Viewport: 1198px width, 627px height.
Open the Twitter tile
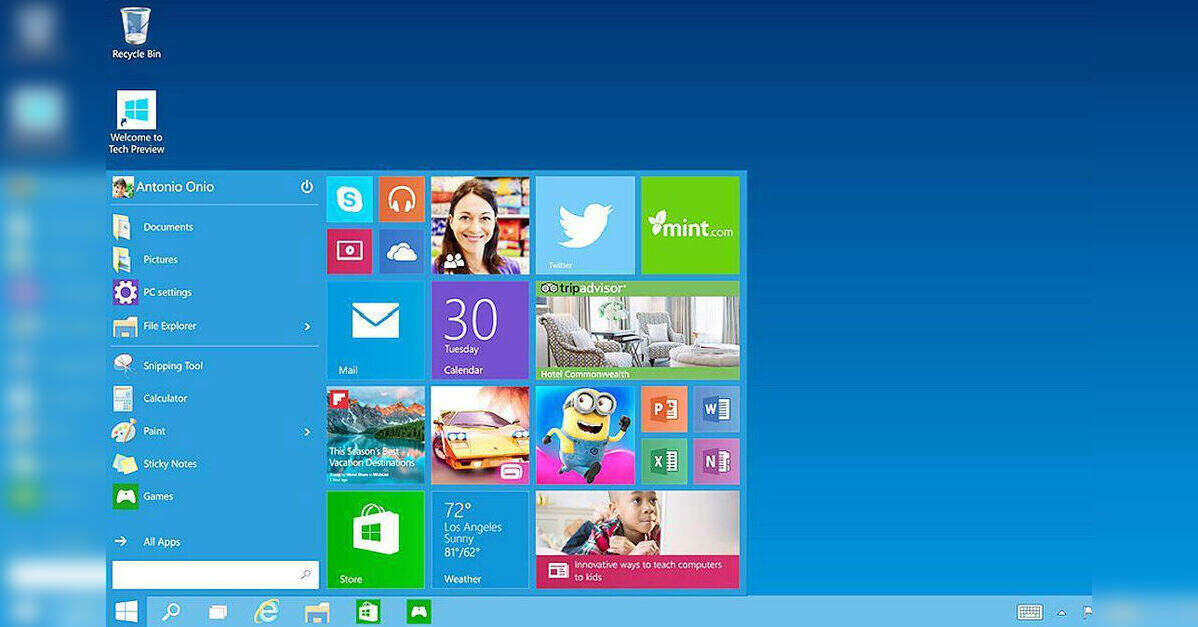click(585, 225)
